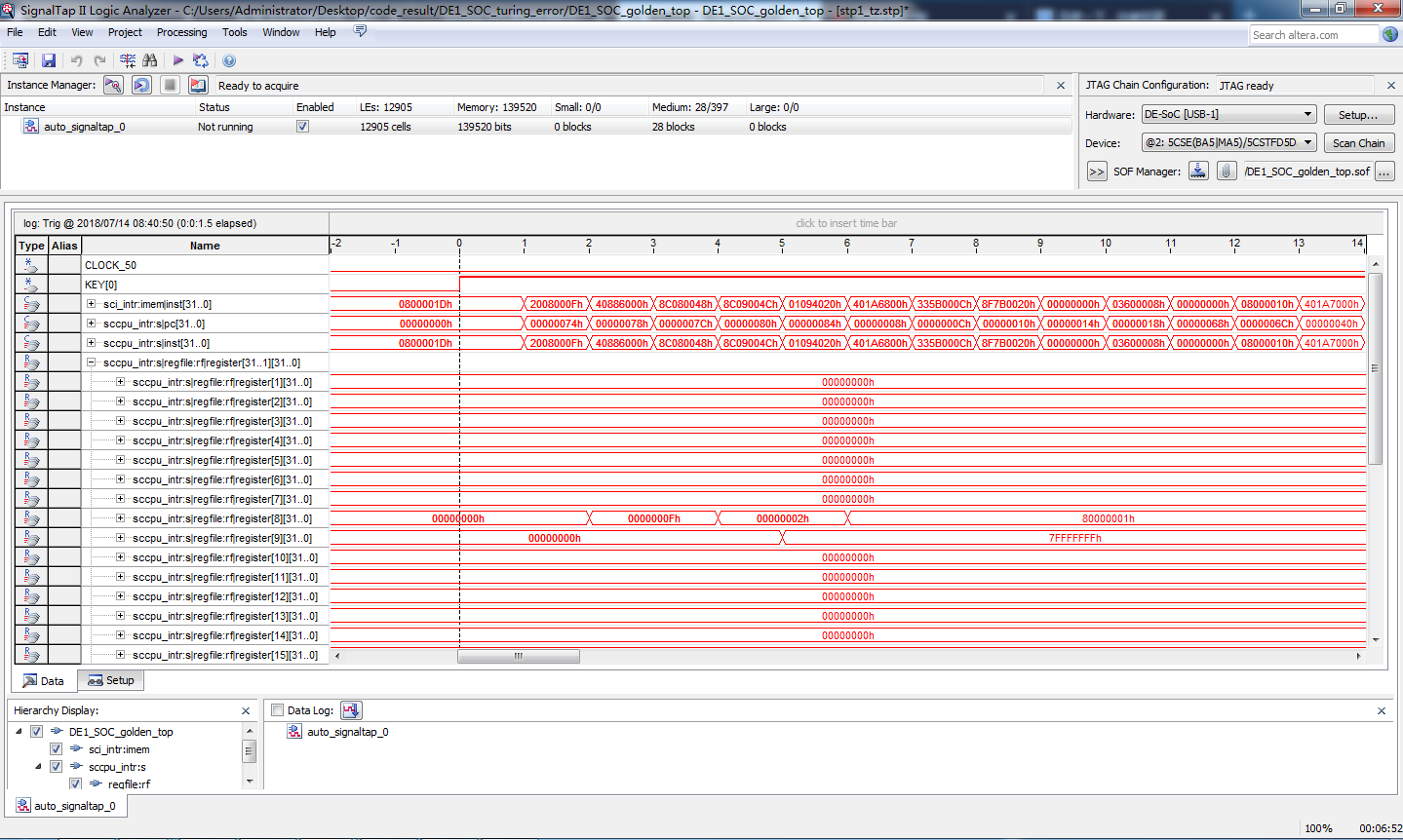The width and height of the screenshot is (1403, 840).
Task: Click the type icon for register[8] row
Action: tap(31, 518)
